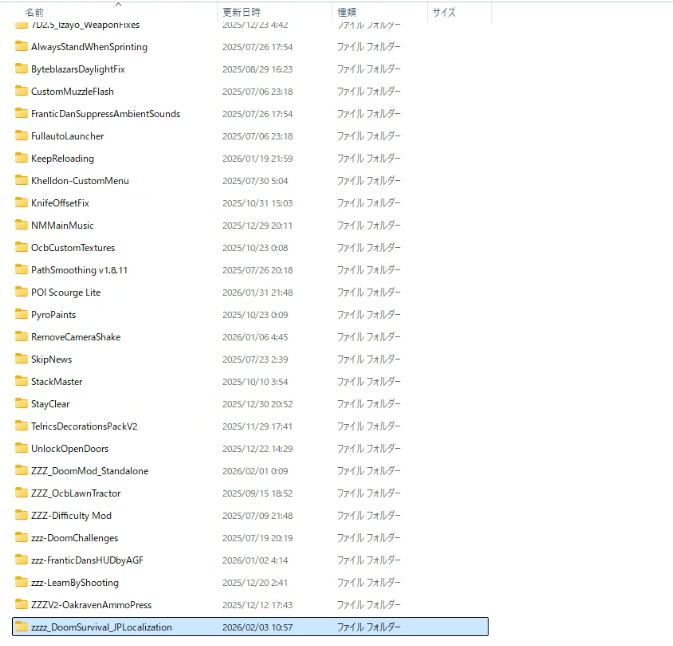Select the ByteblazarsDaylightFix folder icon
The image size is (673, 646).
pos(21,69)
